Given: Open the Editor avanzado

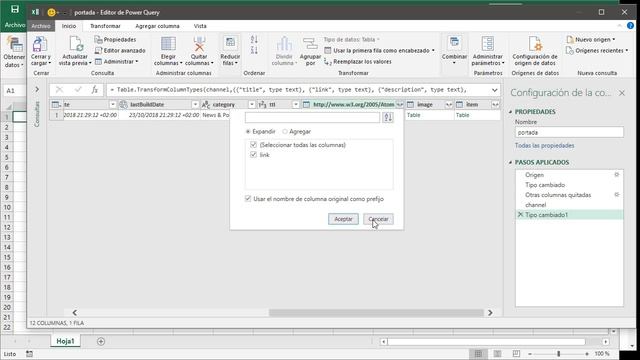Looking at the screenshot, I should [120, 51].
